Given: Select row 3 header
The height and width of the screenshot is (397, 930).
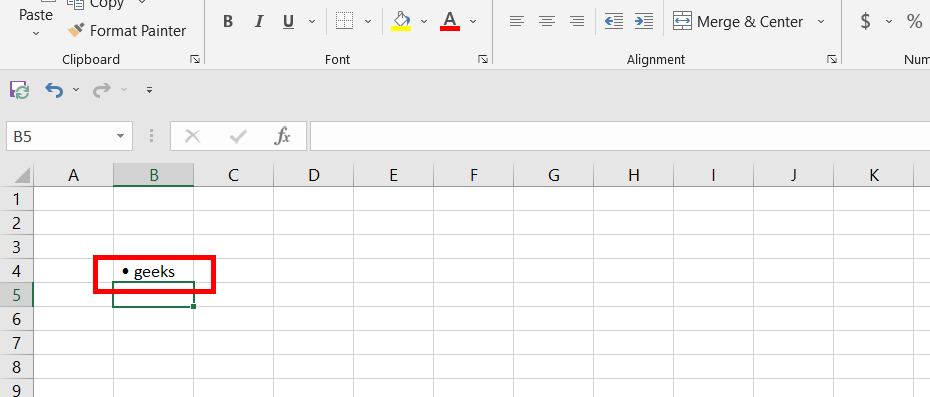Looking at the screenshot, I should pyautogui.click(x=17, y=247).
